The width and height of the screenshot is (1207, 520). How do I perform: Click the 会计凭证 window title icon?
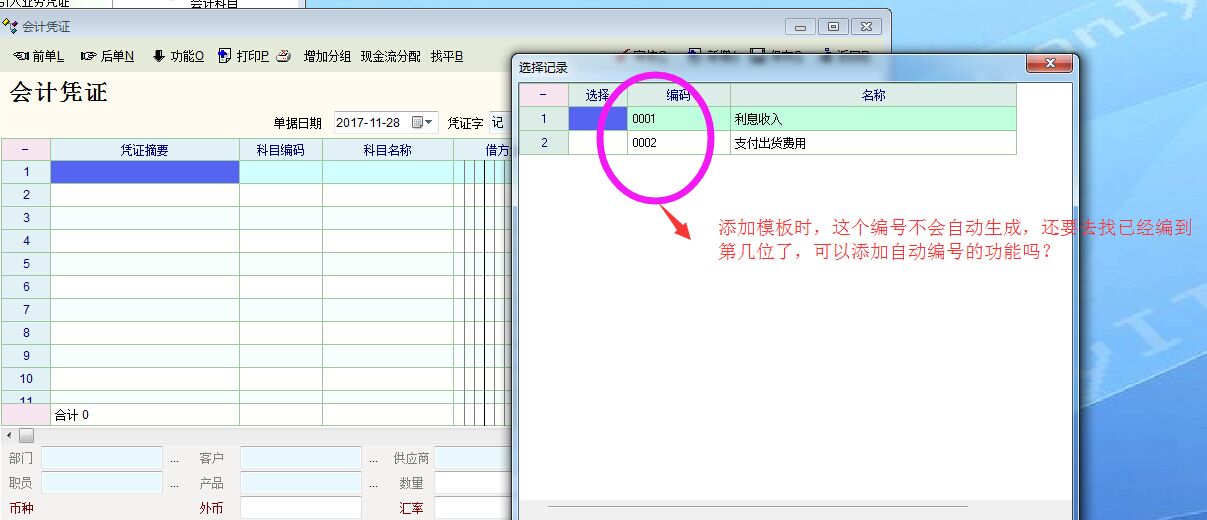coord(11,26)
